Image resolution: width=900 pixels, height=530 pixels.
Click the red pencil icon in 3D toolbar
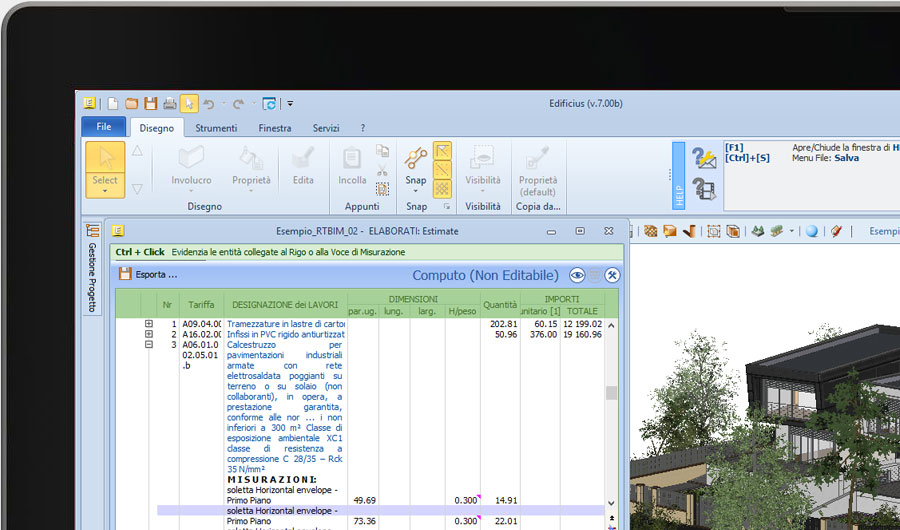(836, 231)
